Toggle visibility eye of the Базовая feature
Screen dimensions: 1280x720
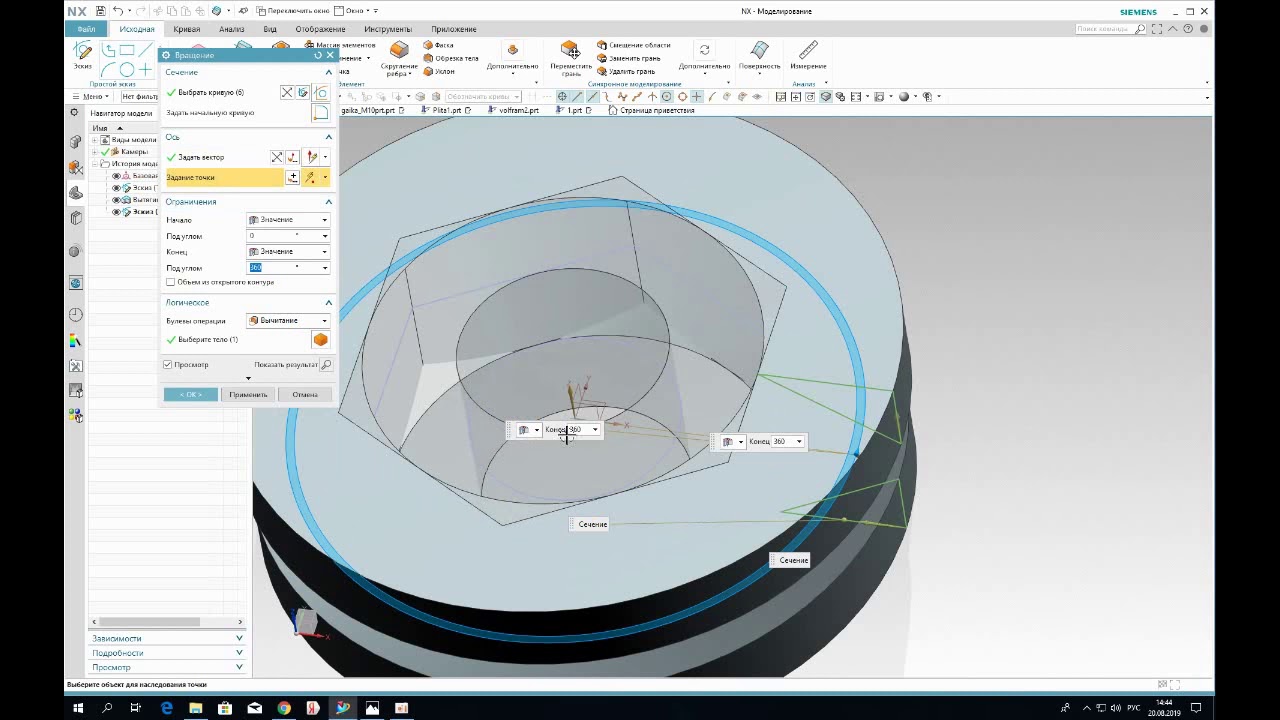(116, 176)
